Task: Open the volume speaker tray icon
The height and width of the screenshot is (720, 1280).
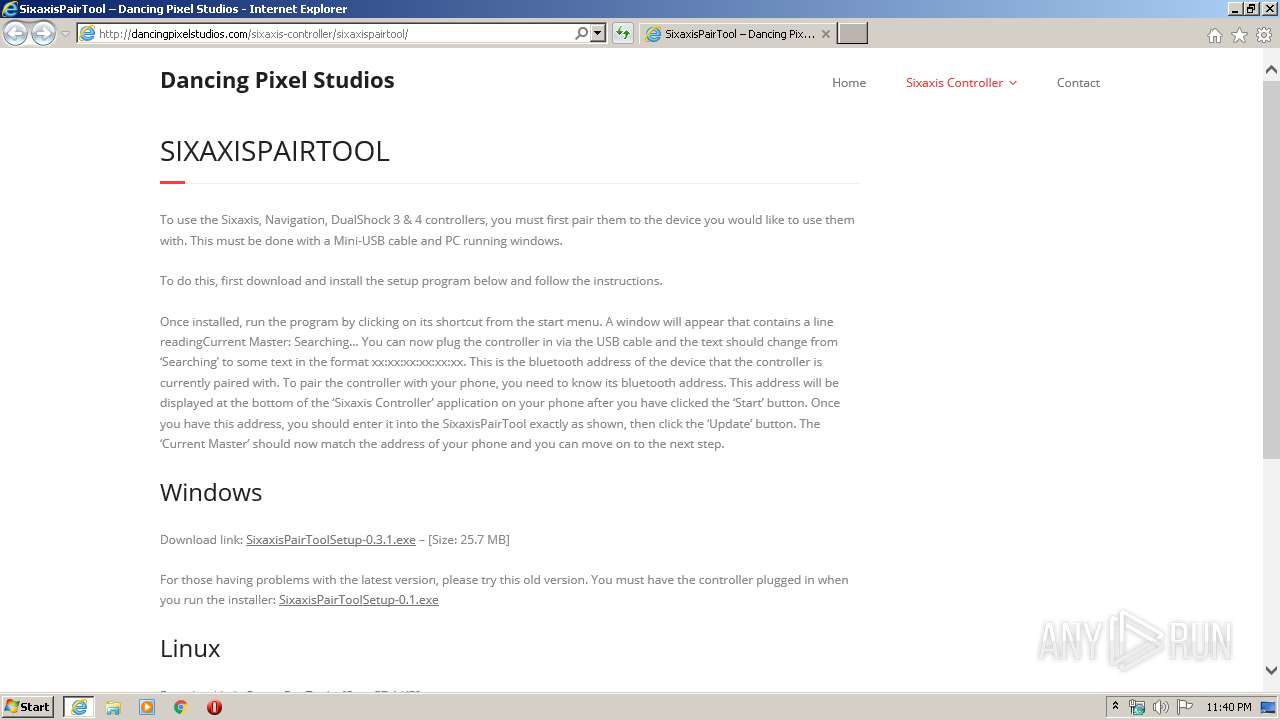Action: pos(1161,707)
